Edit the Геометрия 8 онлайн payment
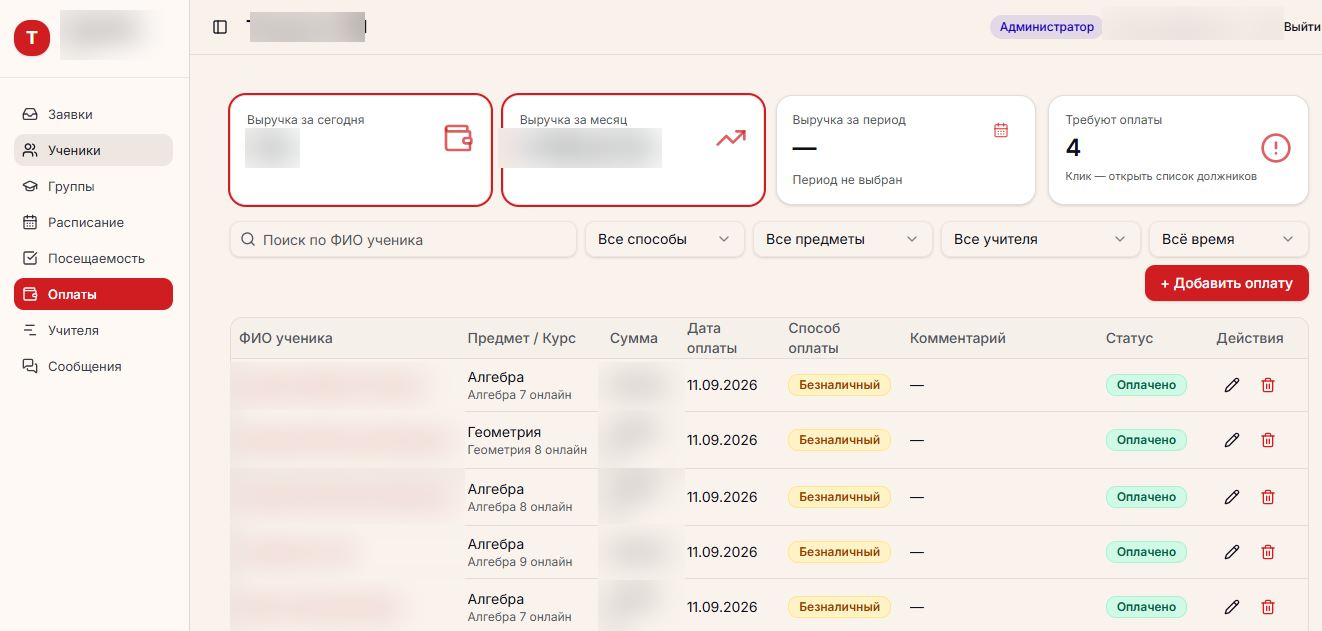The height and width of the screenshot is (631, 1322). (x=1232, y=440)
